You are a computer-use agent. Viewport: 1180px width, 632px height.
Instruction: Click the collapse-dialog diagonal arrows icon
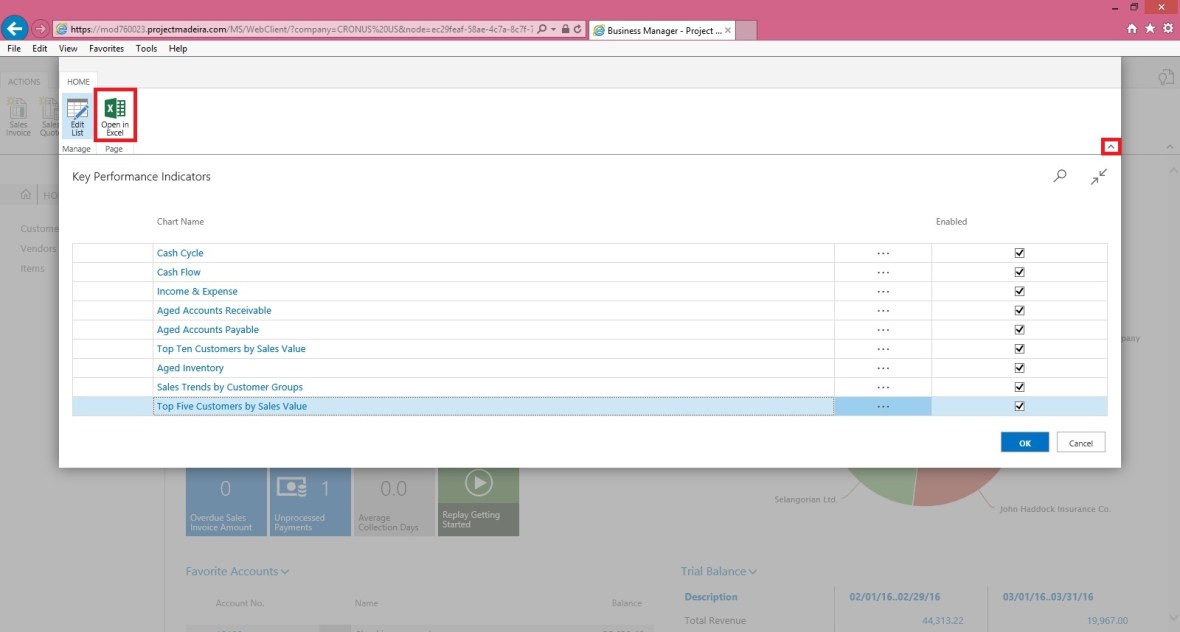coord(1098,177)
